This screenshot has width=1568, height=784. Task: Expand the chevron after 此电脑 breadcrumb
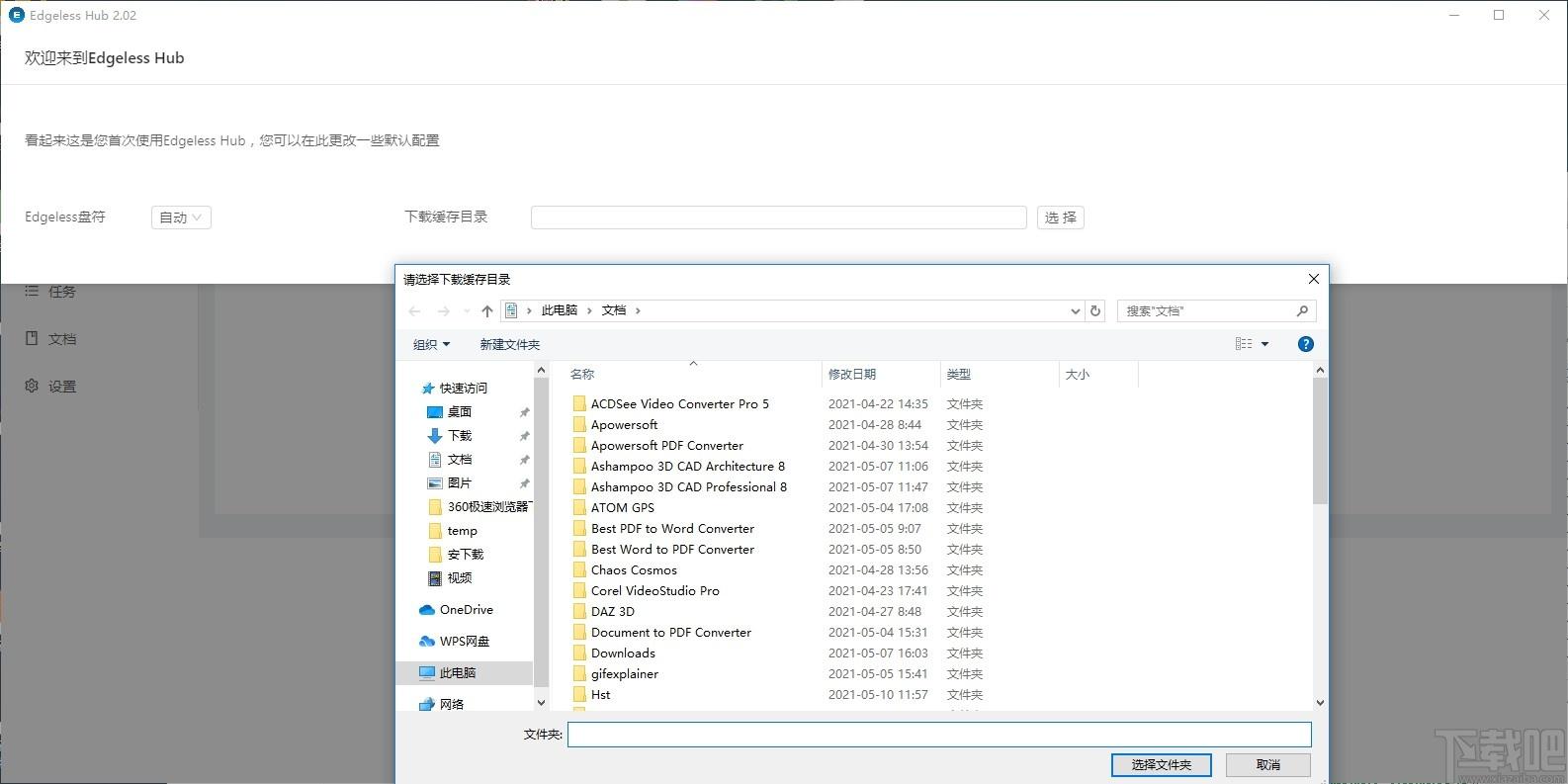point(590,310)
